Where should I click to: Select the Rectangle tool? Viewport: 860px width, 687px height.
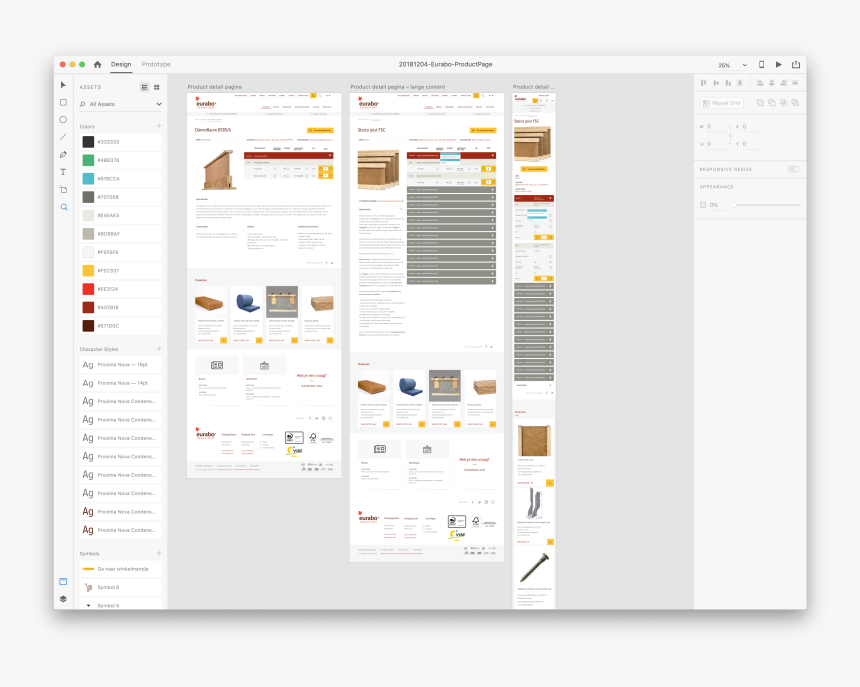coord(63,103)
